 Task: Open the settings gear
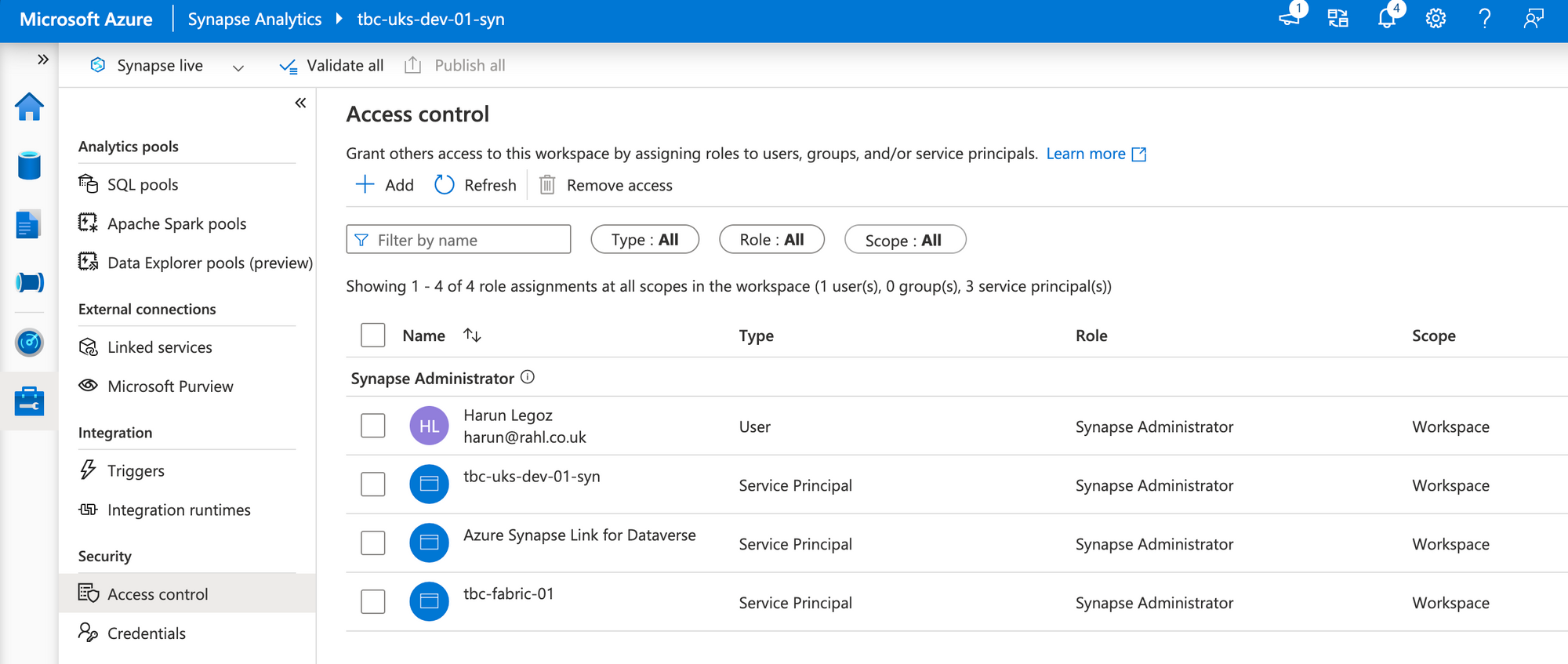click(x=1436, y=19)
